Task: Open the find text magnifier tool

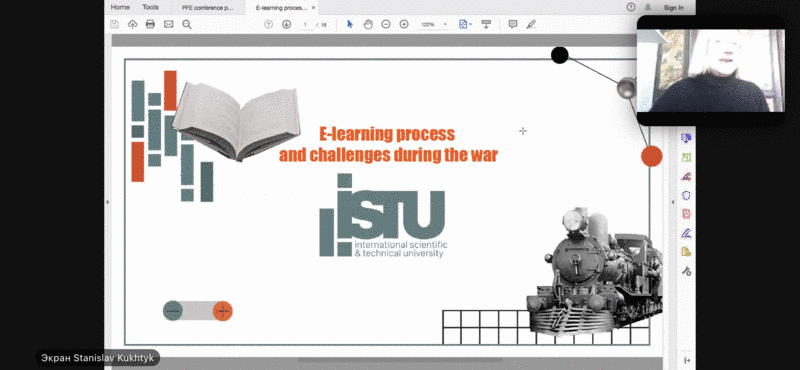Action: click(187, 24)
